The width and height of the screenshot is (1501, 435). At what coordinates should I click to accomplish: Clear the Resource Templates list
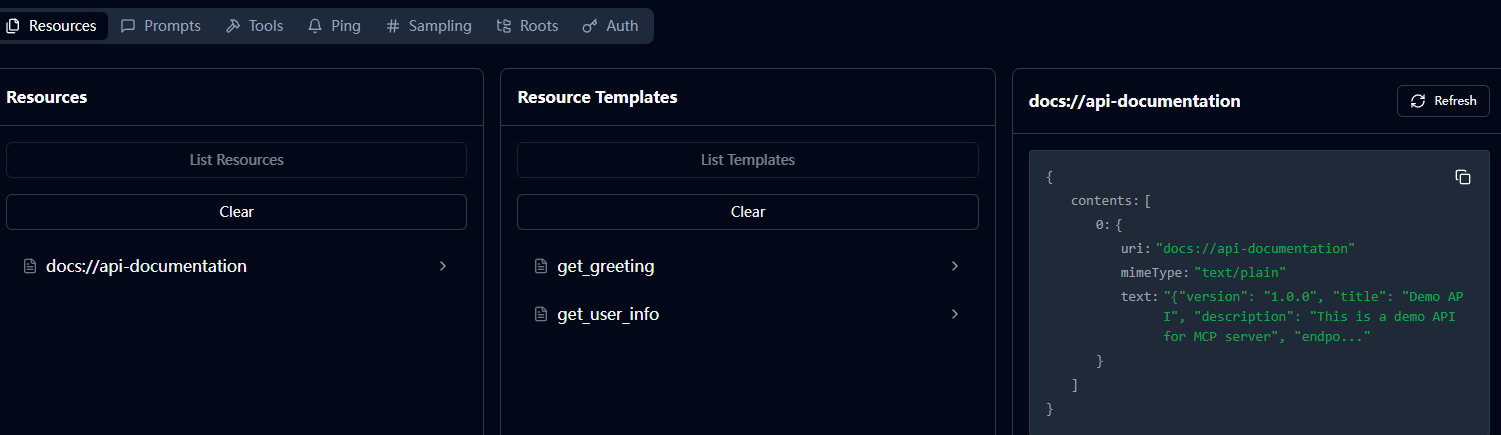pyautogui.click(x=748, y=212)
